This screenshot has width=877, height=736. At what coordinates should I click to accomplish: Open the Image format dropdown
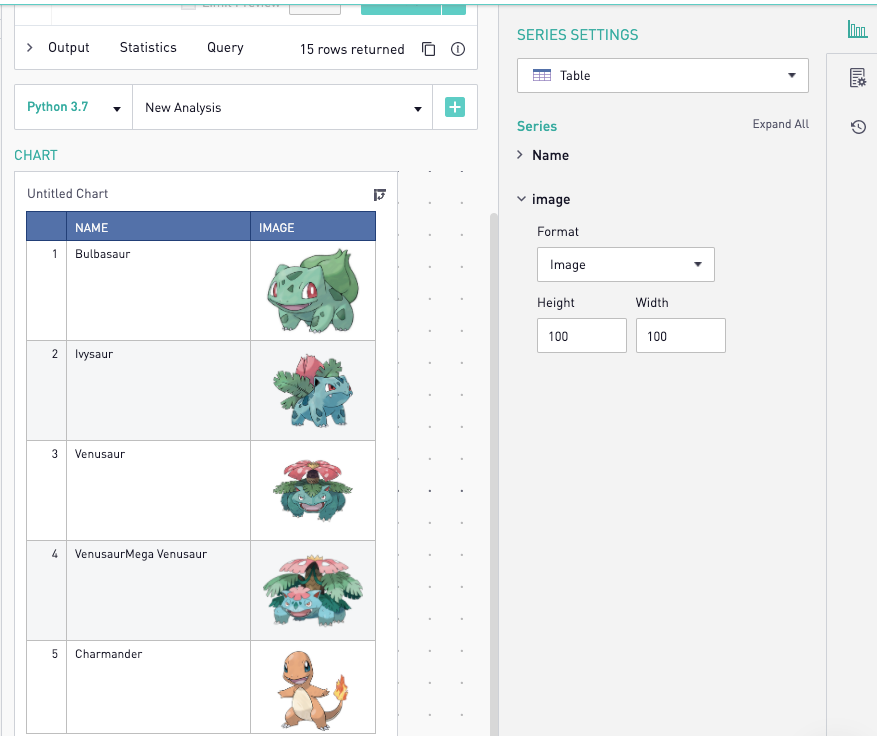tap(625, 265)
